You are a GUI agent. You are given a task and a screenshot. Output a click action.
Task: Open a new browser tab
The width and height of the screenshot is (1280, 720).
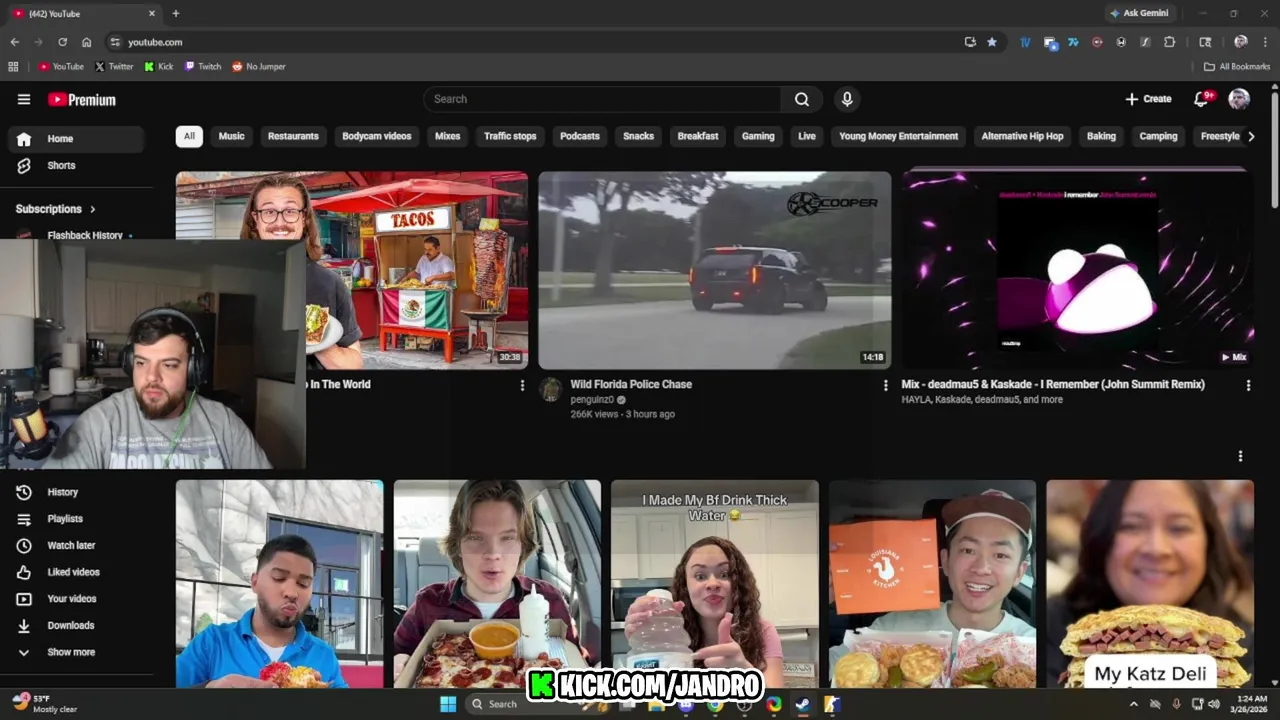pos(176,13)
